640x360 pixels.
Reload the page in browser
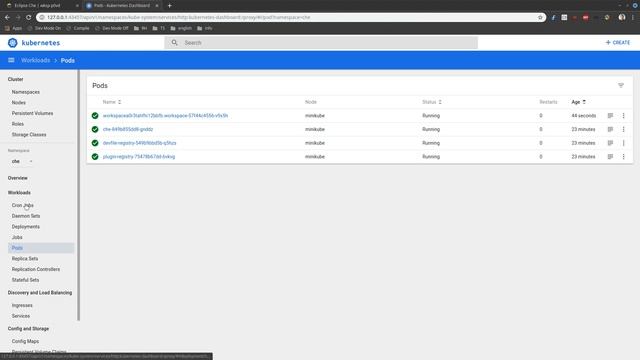pyautogui.click(x=29, y=17)
